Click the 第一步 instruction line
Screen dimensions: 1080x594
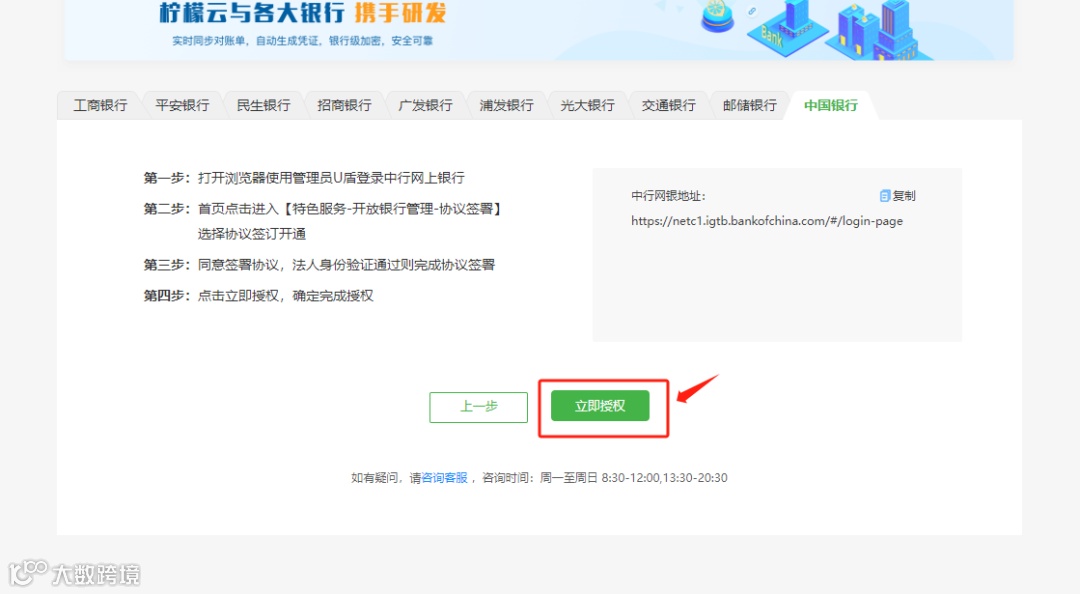click(x=304, y=178)
